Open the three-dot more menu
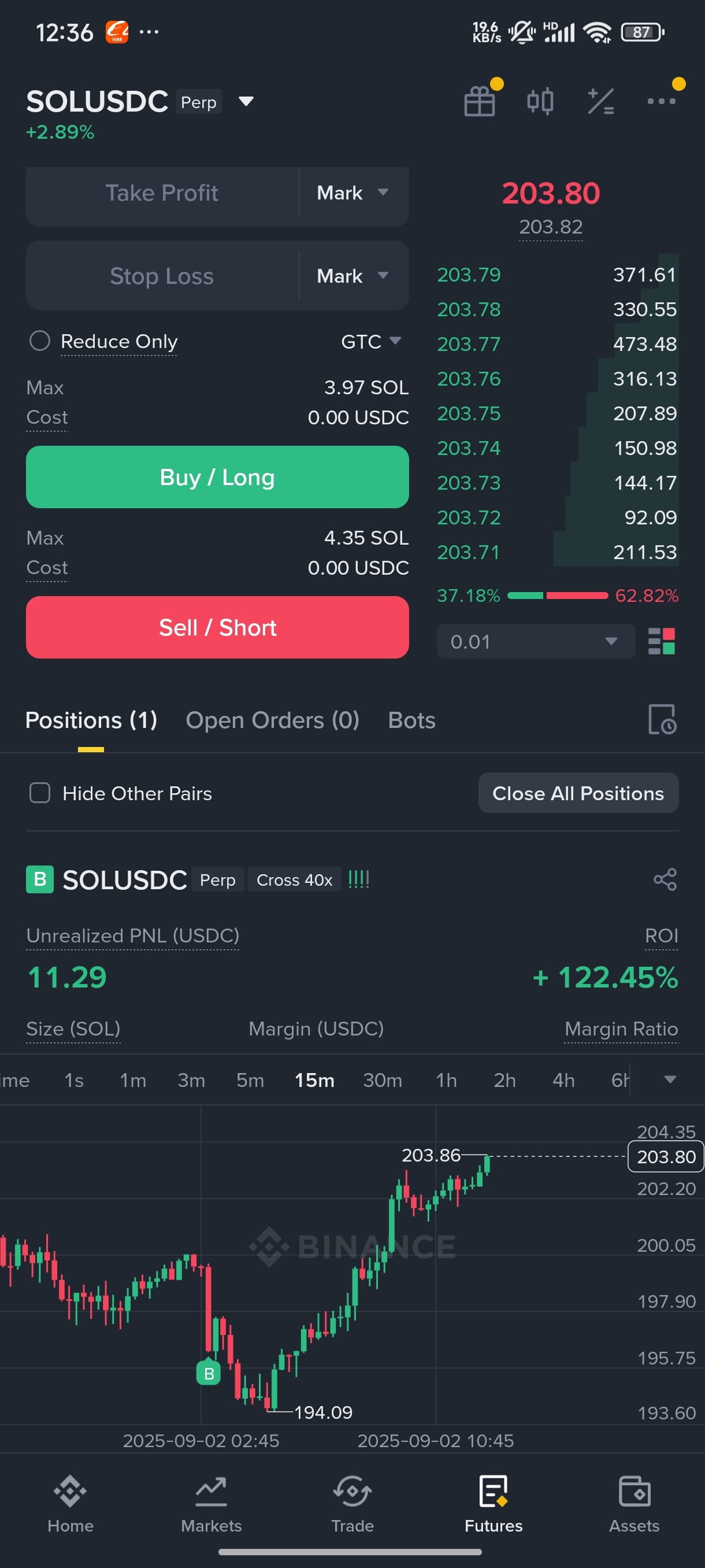Image resolution: width=705 pixels, height=1568 pixels. click(x=661, y=101)
